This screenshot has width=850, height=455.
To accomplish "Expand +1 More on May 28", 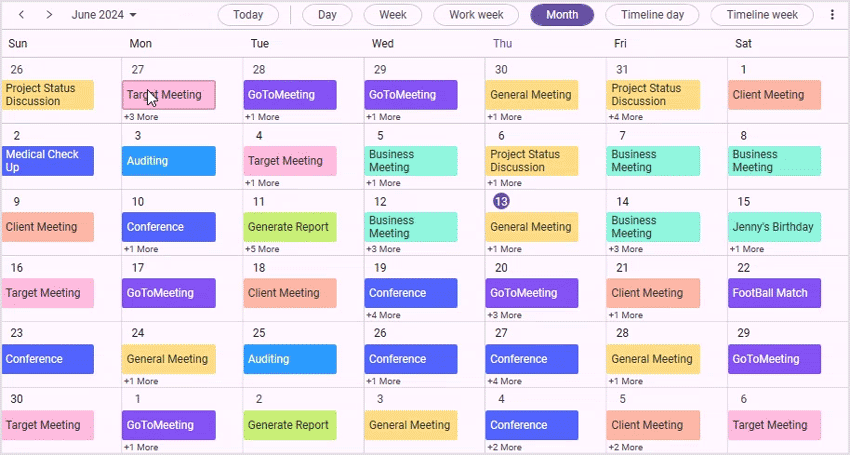I will pyautogui.click(x=262, y=117).
